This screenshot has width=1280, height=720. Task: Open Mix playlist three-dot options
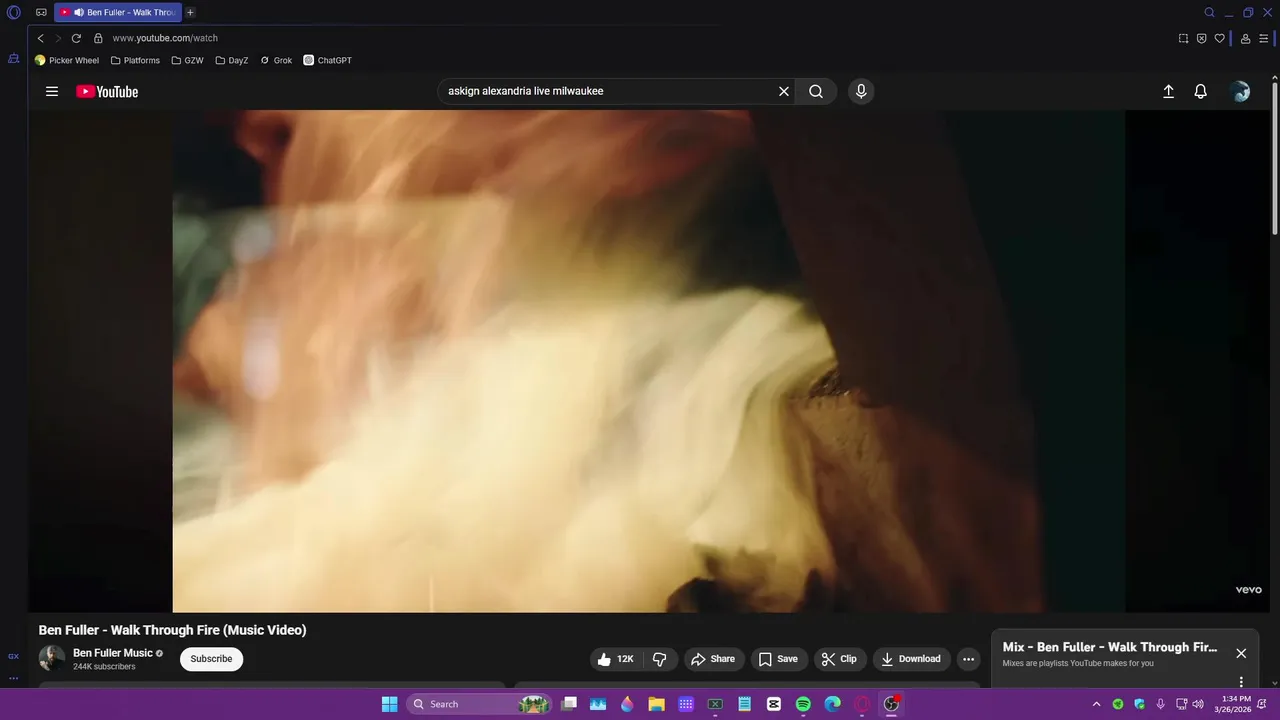pos(1241,682)
